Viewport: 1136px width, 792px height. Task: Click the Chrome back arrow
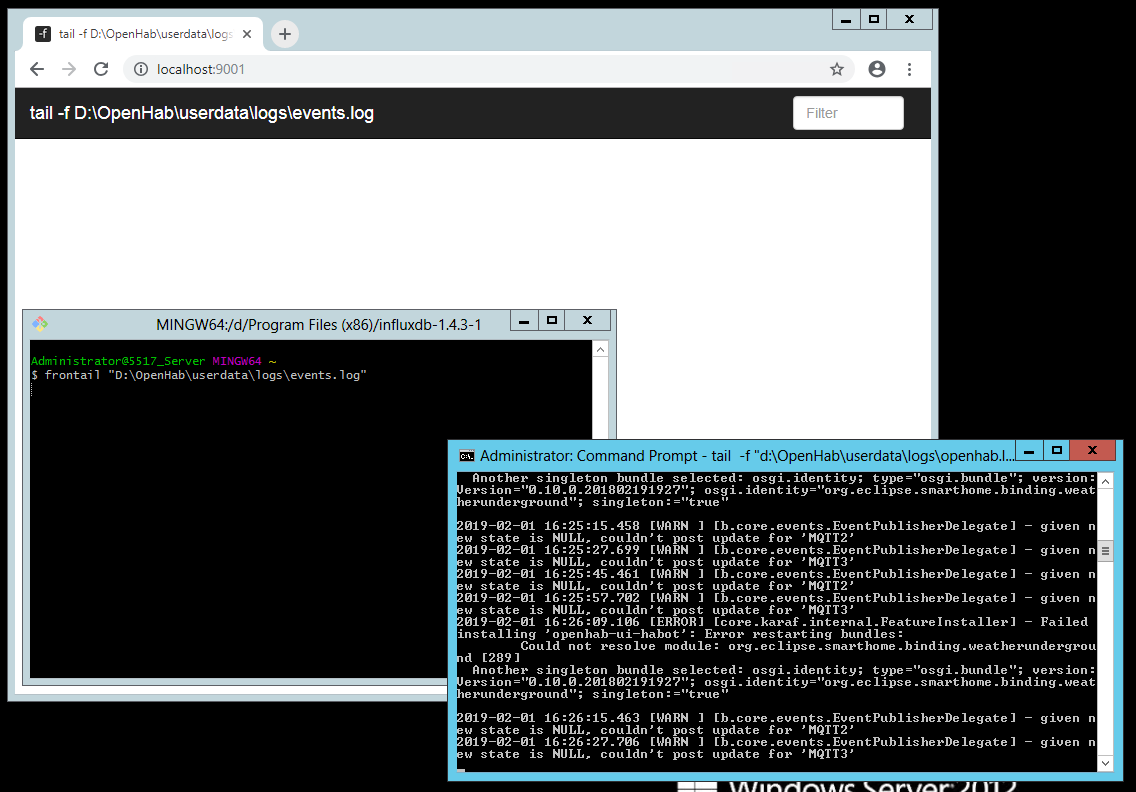pos(37,69)
